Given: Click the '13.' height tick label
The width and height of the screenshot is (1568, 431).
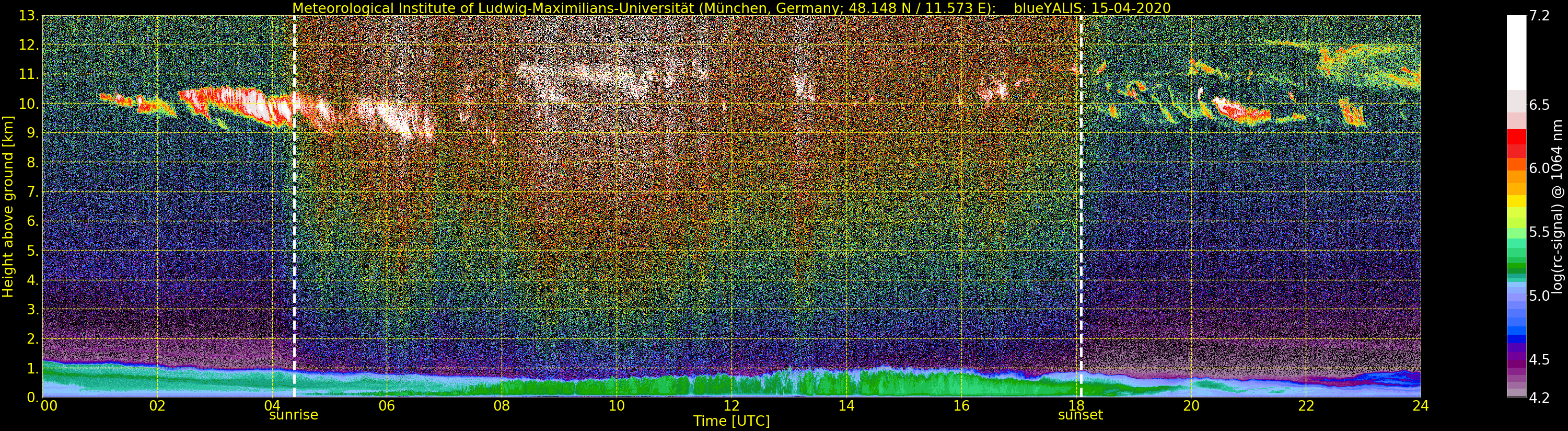Looking at the screenshot, I should coord(29,16).
